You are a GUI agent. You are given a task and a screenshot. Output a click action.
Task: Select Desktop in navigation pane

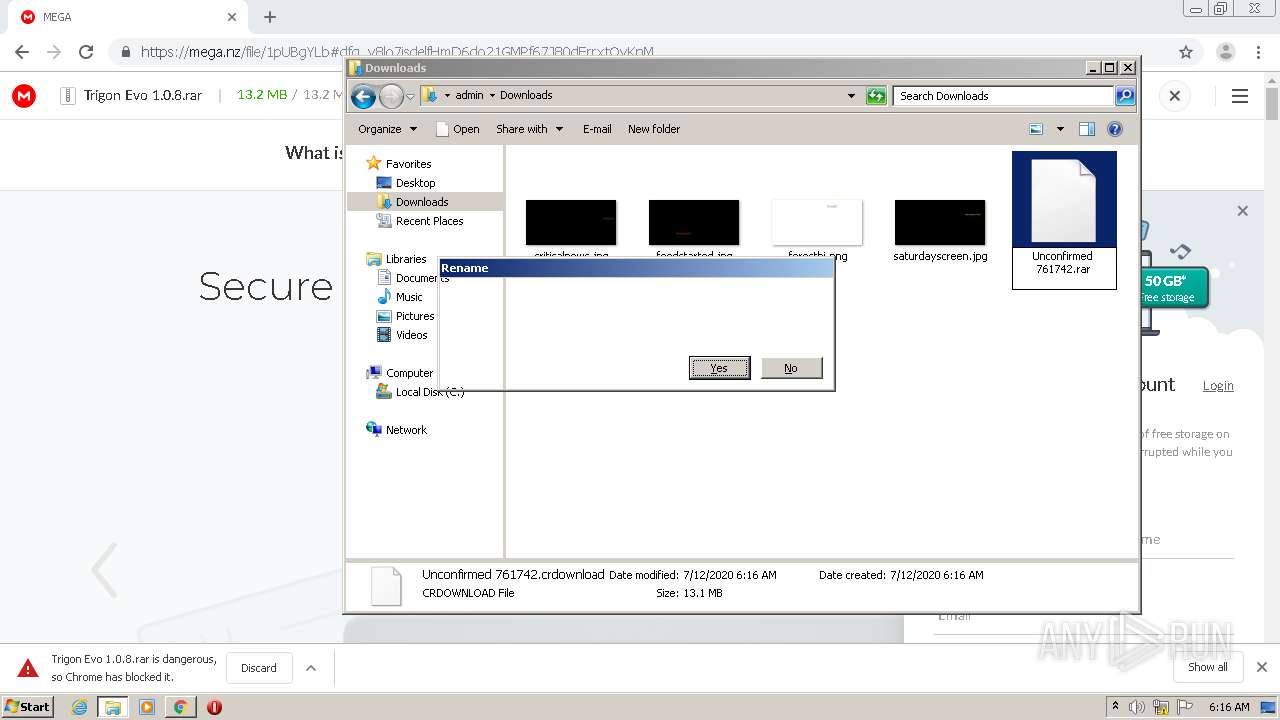(406, 183)
